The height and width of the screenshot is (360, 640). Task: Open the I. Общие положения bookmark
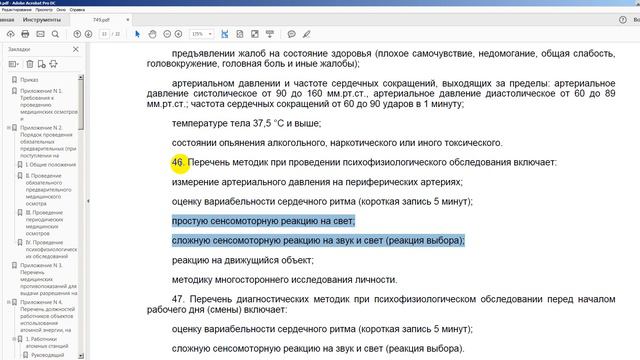pos(51,165)
